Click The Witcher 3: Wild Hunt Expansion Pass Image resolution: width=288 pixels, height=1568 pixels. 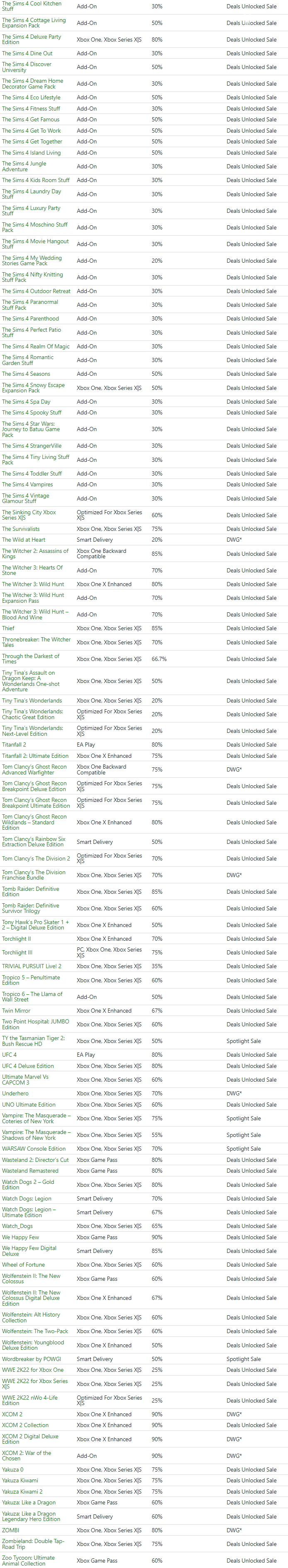pyautogui.click(x=33, y=598)
